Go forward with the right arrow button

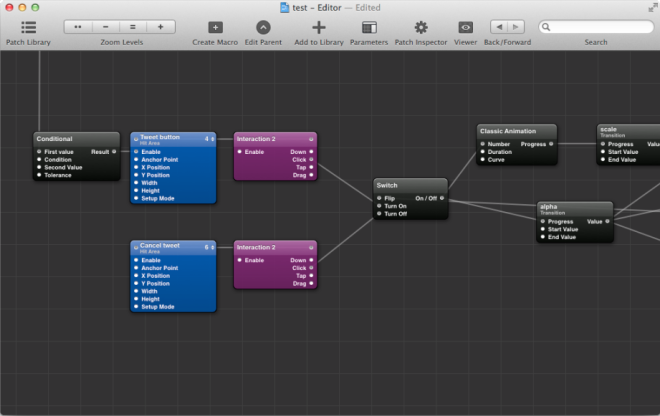coord(516,27)
